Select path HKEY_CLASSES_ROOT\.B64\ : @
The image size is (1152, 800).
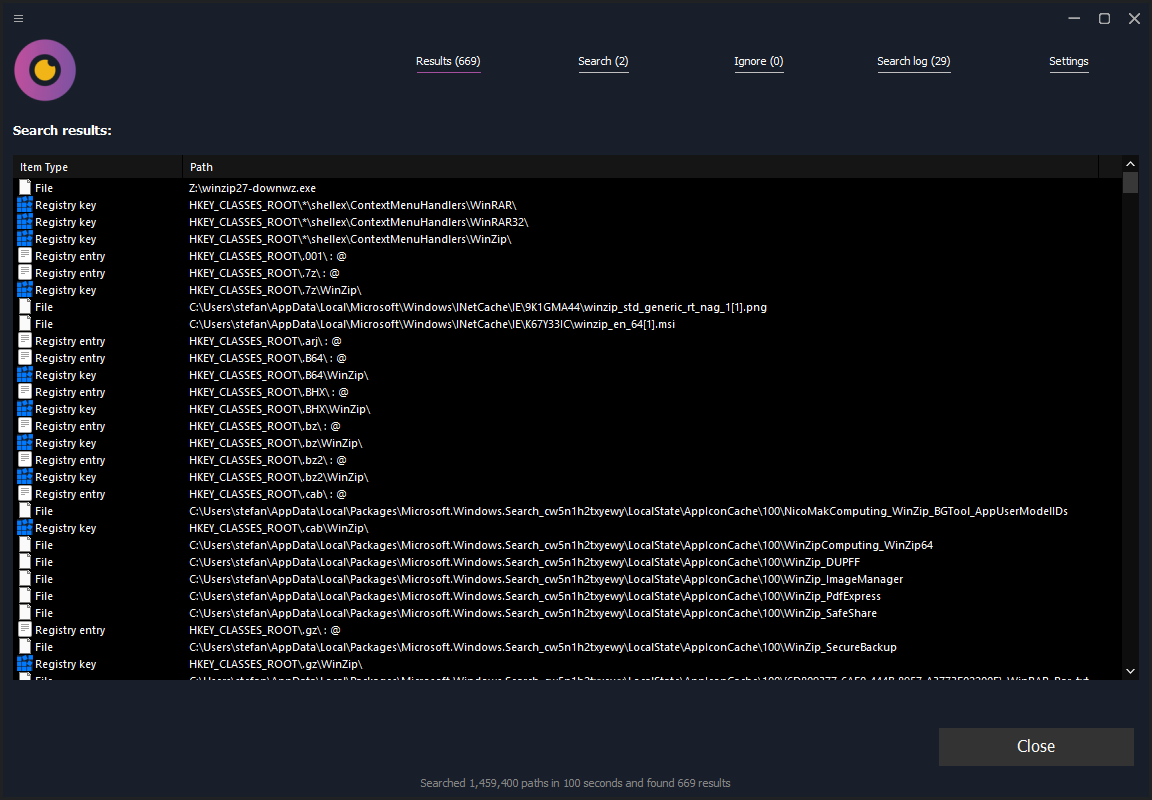click(267, 358)
